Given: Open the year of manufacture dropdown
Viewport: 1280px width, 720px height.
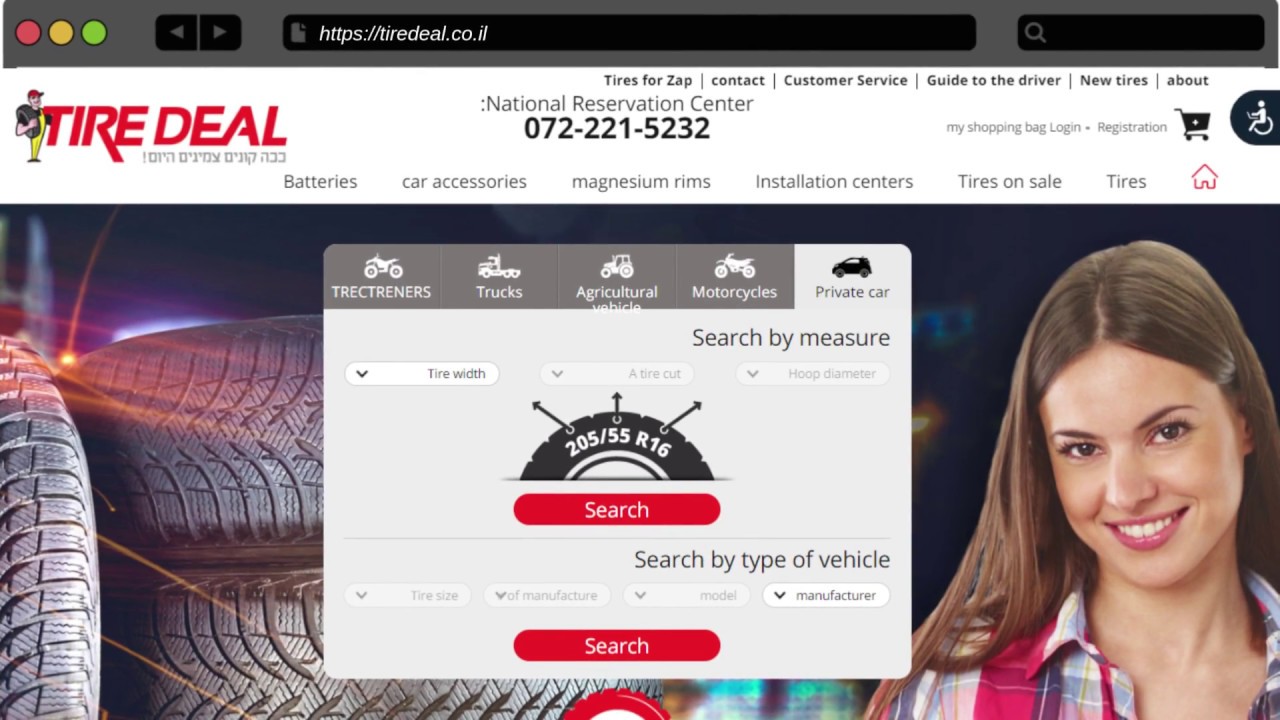Looking at the screenshot, I should [x=547, y=595].
